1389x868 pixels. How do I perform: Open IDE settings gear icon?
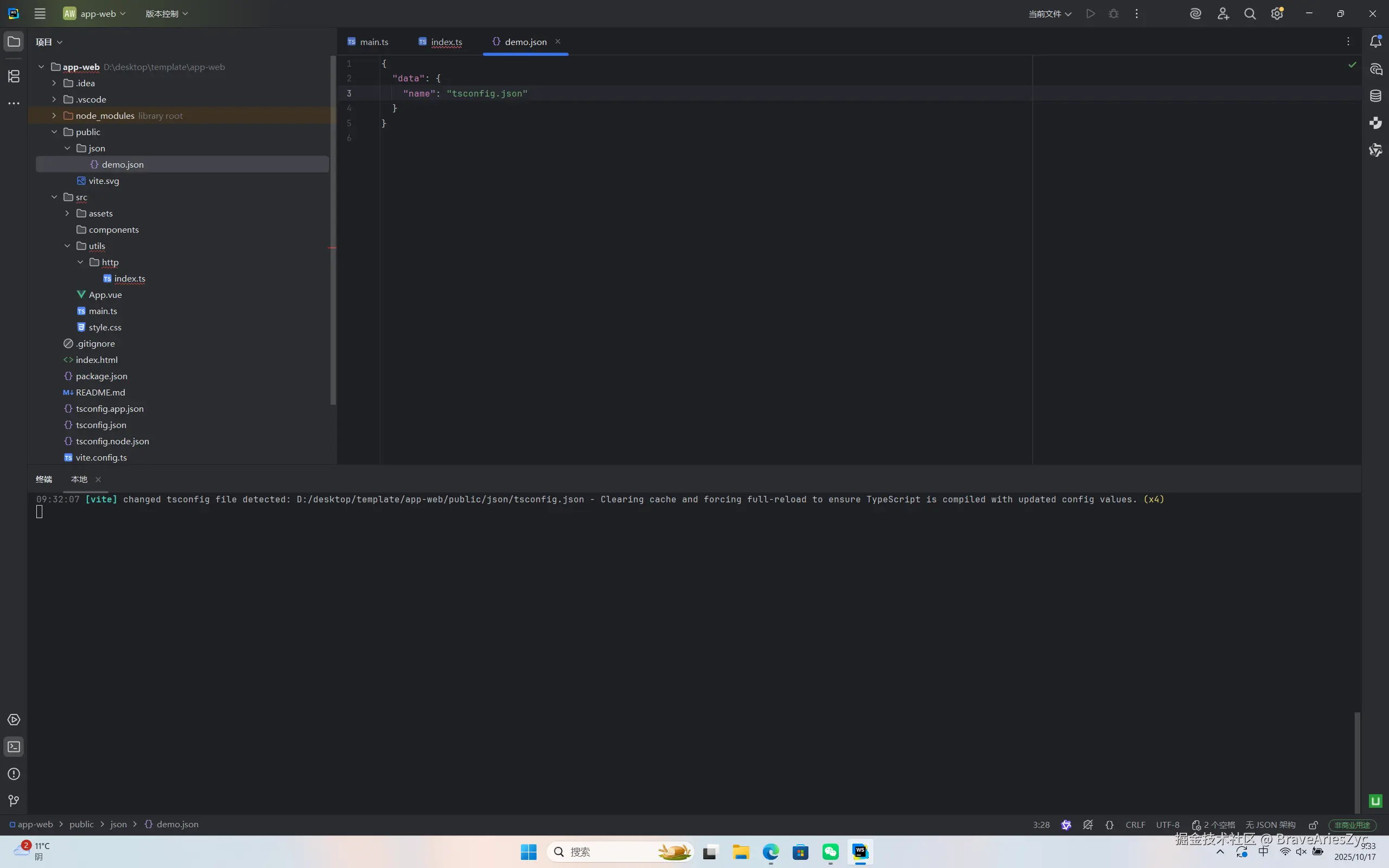(x=1277, y=14)
